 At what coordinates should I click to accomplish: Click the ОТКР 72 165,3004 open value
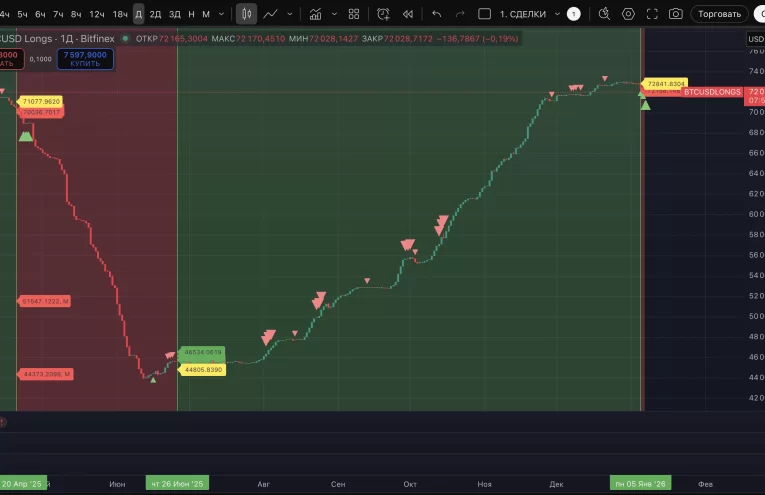click(x=171, y=39)
